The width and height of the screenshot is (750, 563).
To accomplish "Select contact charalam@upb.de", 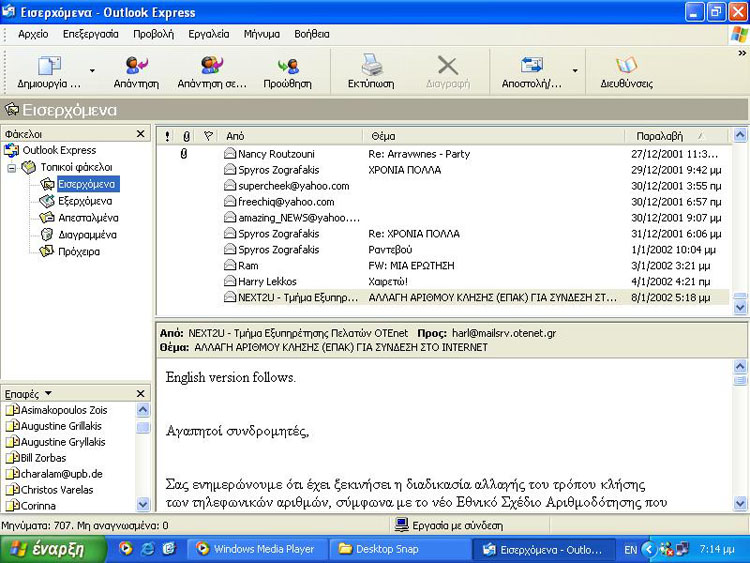I will pos(54,474).
